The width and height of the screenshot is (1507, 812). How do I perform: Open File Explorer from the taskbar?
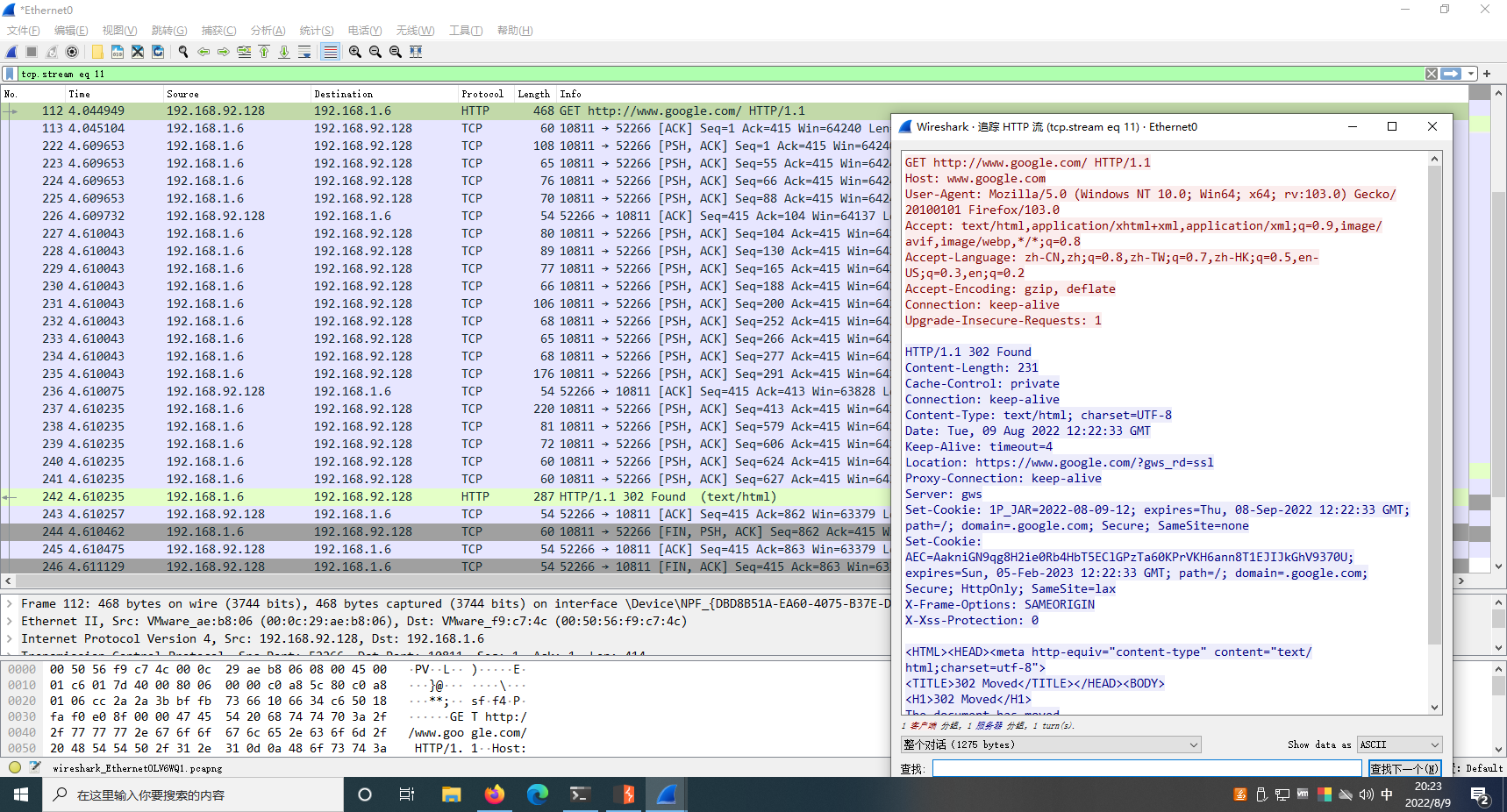[452, 794]
